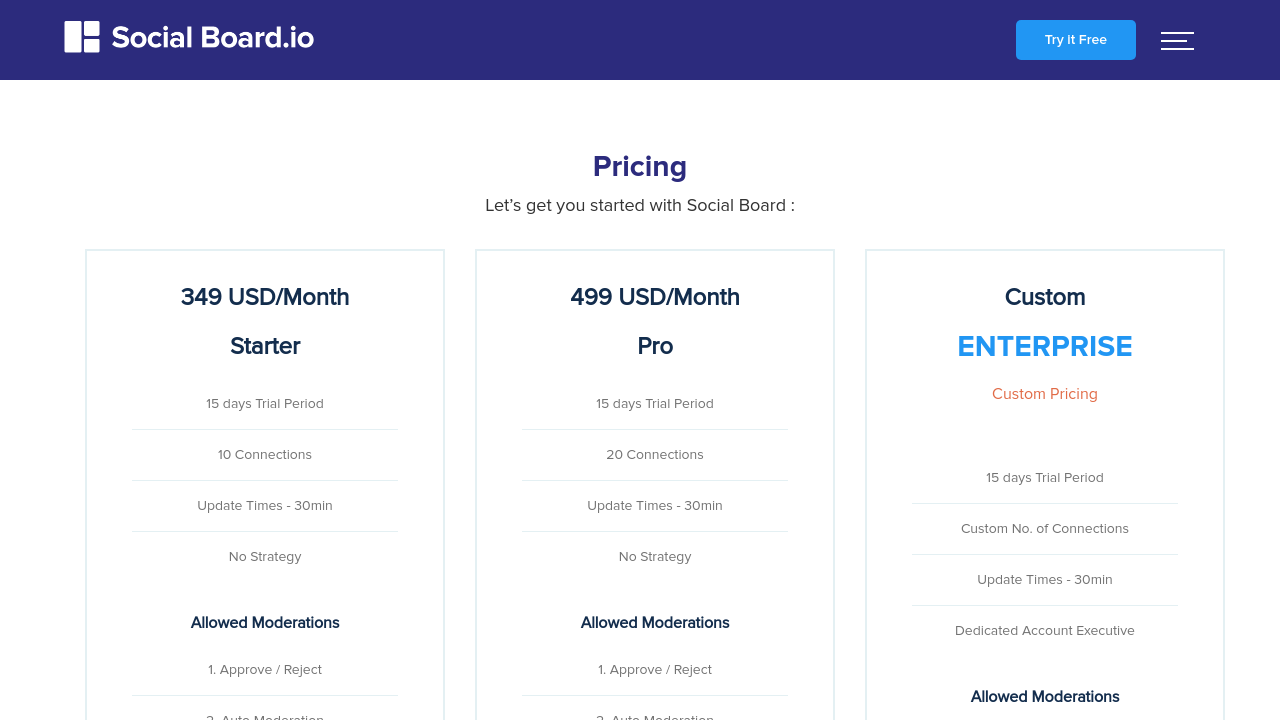Image resolution: width=1280 pixels, height=720 pixels.
Task: Click 20 Connections in the Pro plan
Action: click(x=655, y=454)
